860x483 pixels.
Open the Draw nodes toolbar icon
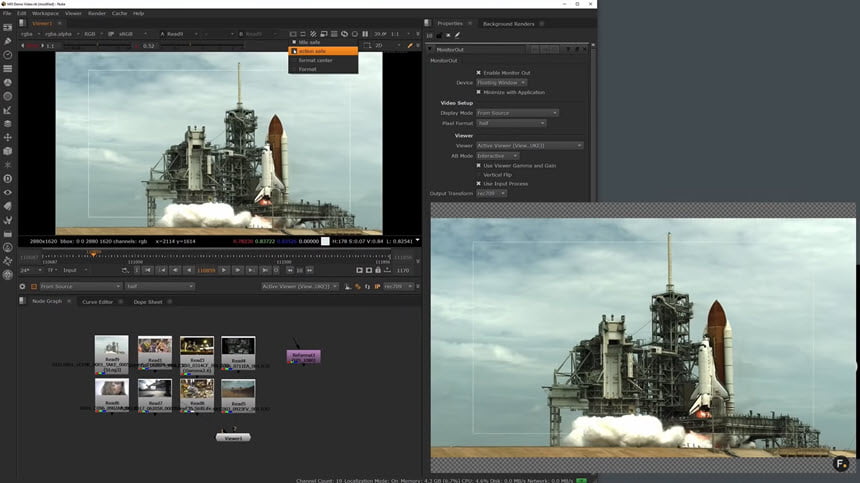pyautogui.click(x=8, y=41)
